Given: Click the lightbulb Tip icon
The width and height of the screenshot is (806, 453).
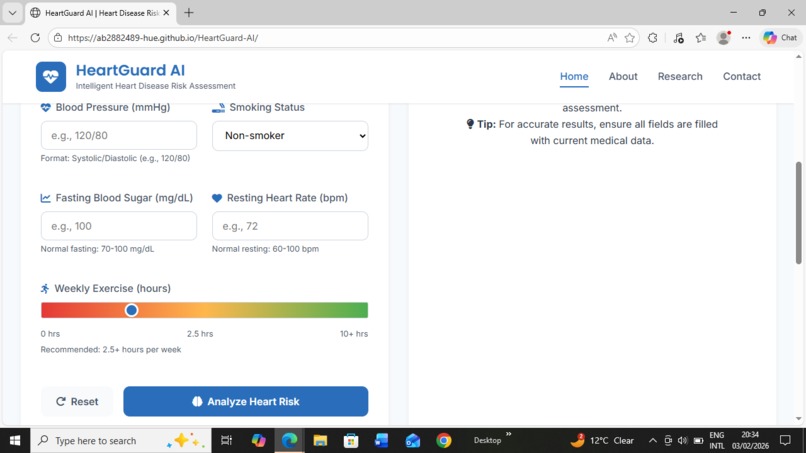Looking at the screenshot, I should (470, 124).
